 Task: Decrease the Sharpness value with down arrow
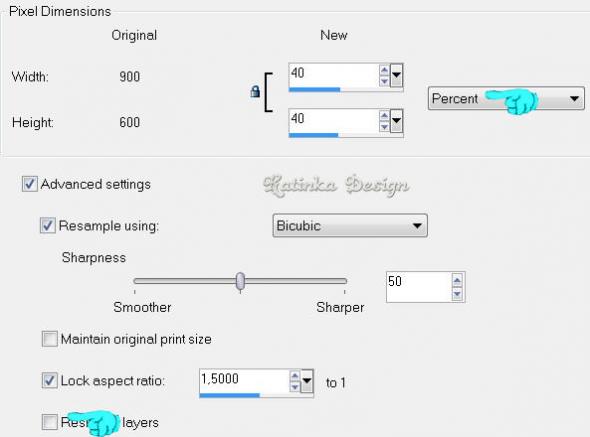457,294
